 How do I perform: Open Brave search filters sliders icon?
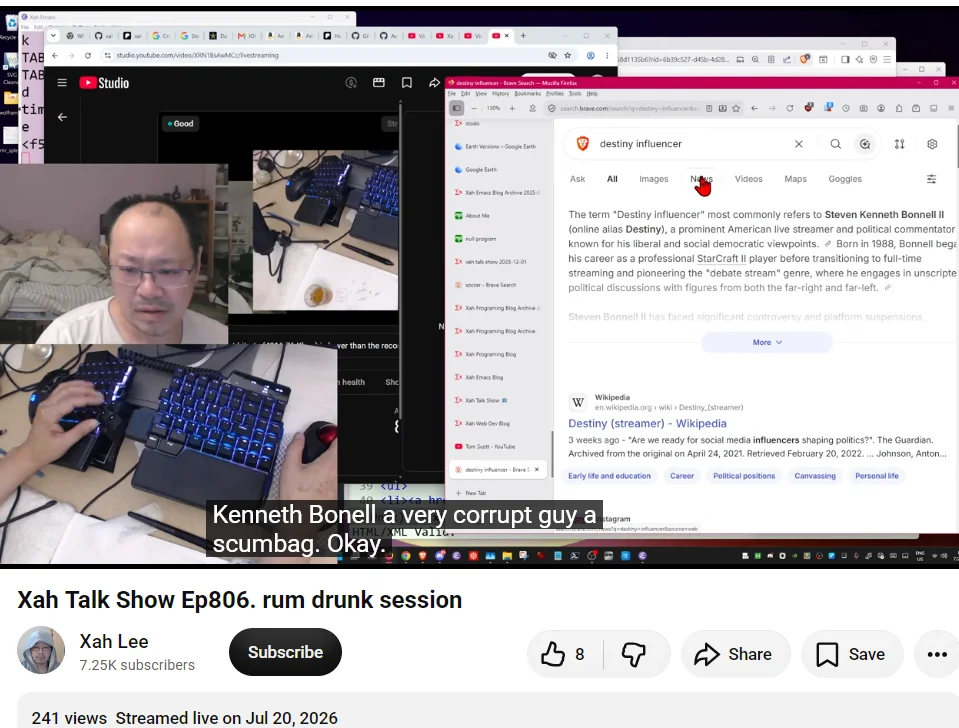[x=931, y=179]
